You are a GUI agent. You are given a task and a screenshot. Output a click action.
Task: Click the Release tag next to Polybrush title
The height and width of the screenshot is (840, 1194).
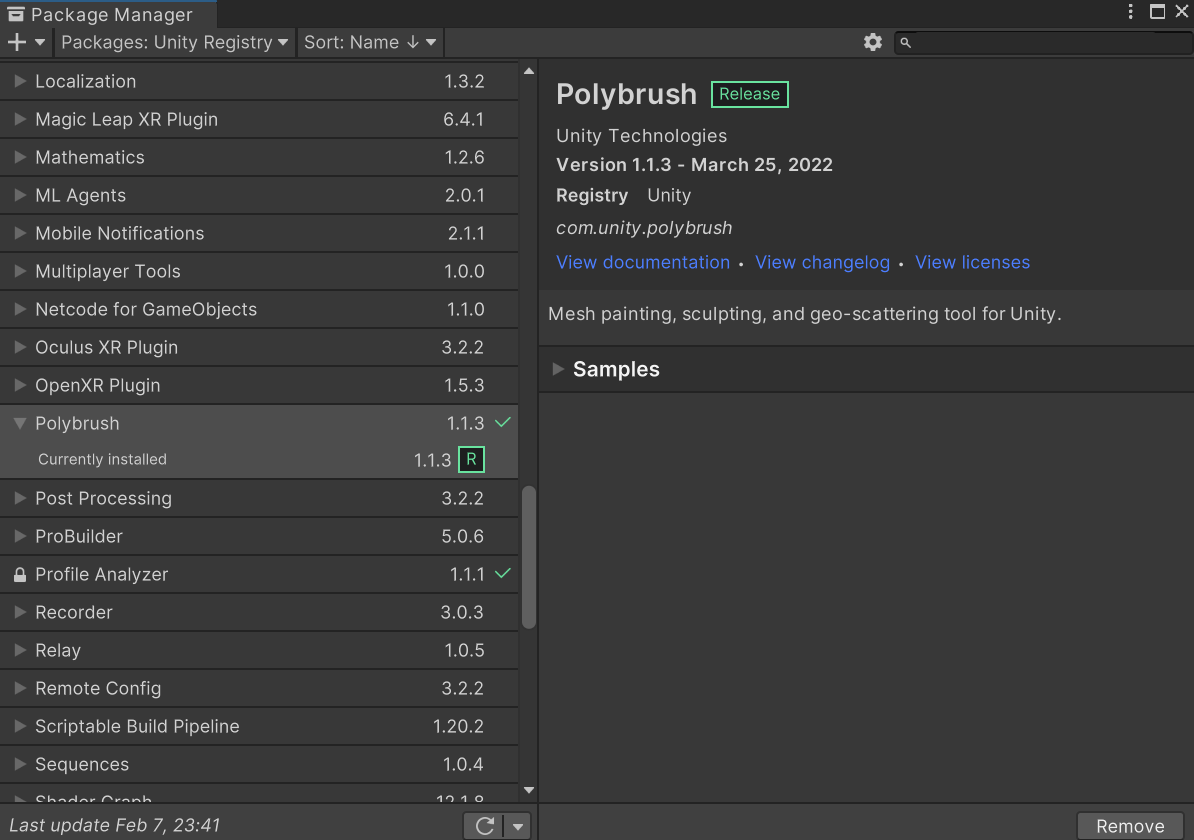pyautogui.click(x=749, y=94)
